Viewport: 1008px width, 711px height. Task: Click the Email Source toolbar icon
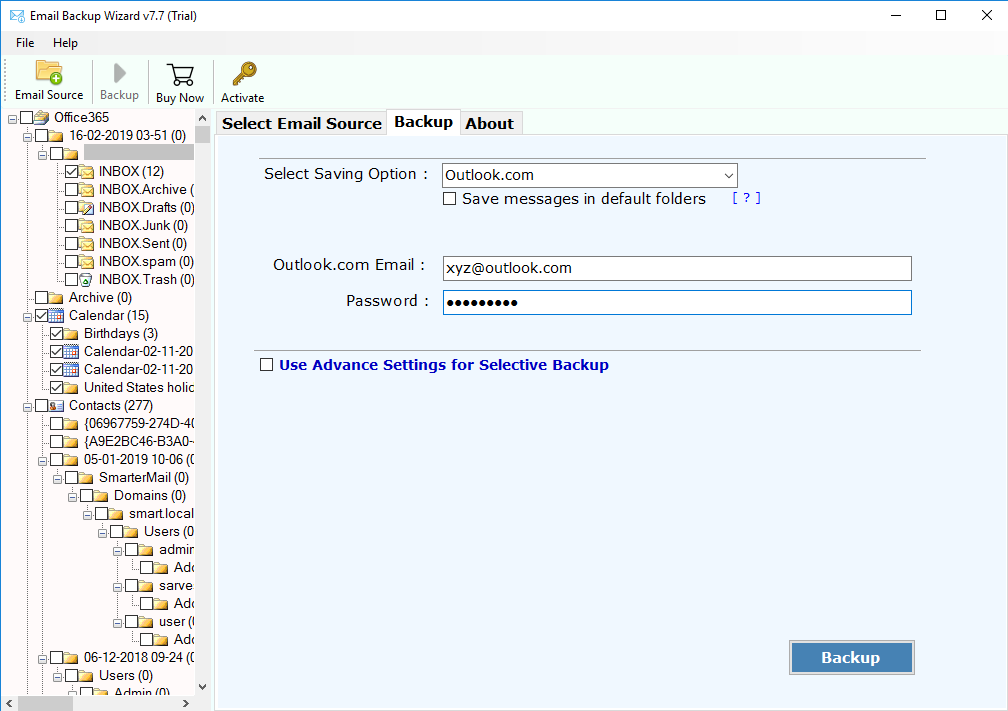click(49, 73)
